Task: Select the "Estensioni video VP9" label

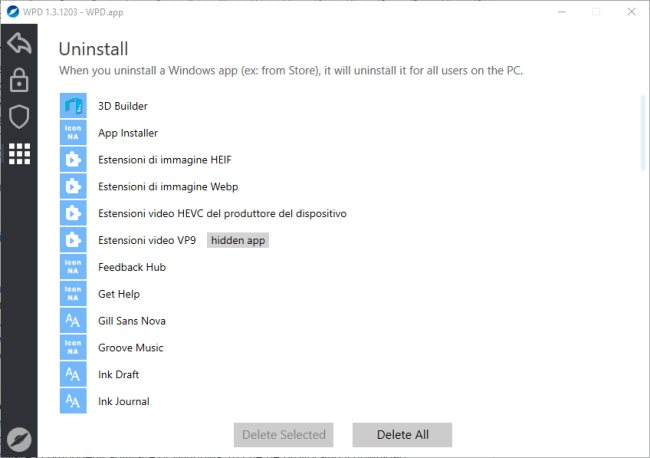Action: [x=147, y=240]
